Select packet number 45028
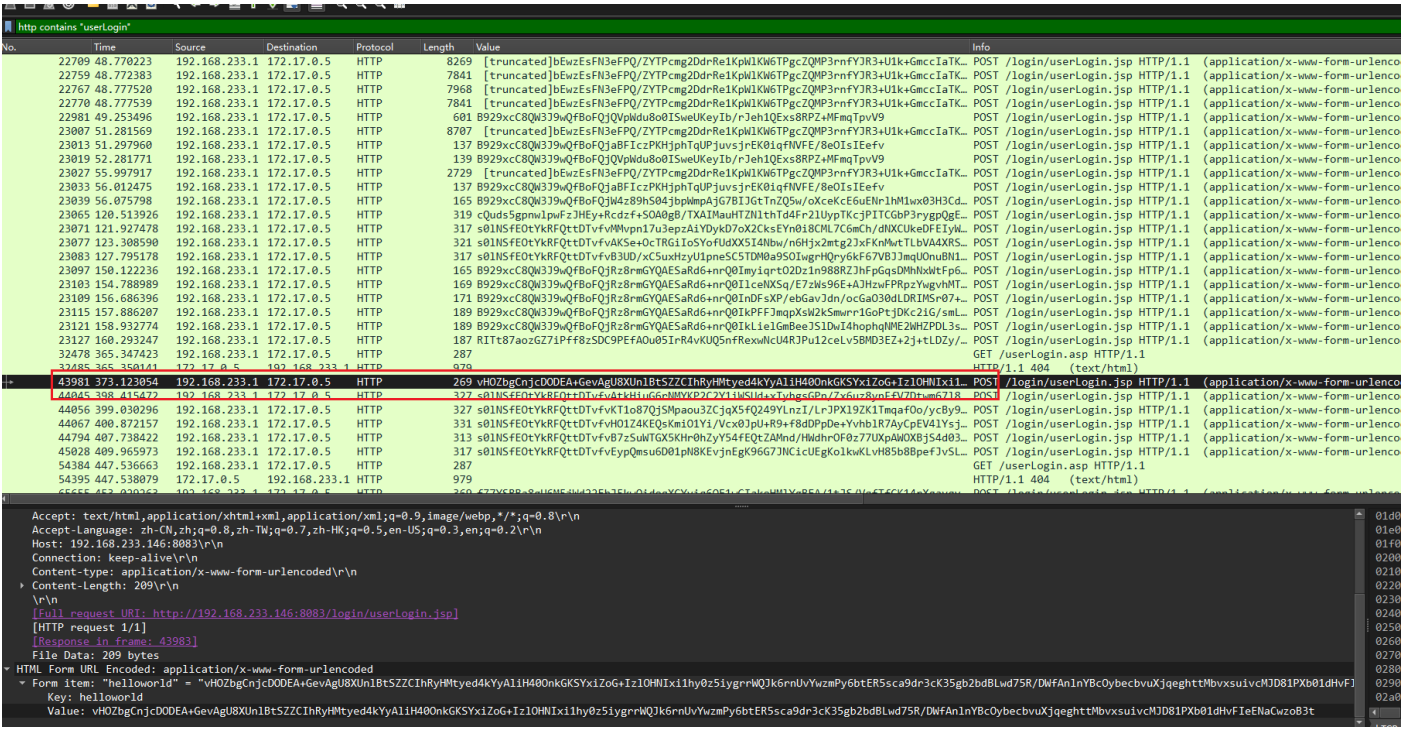 [x=700, y=451]
